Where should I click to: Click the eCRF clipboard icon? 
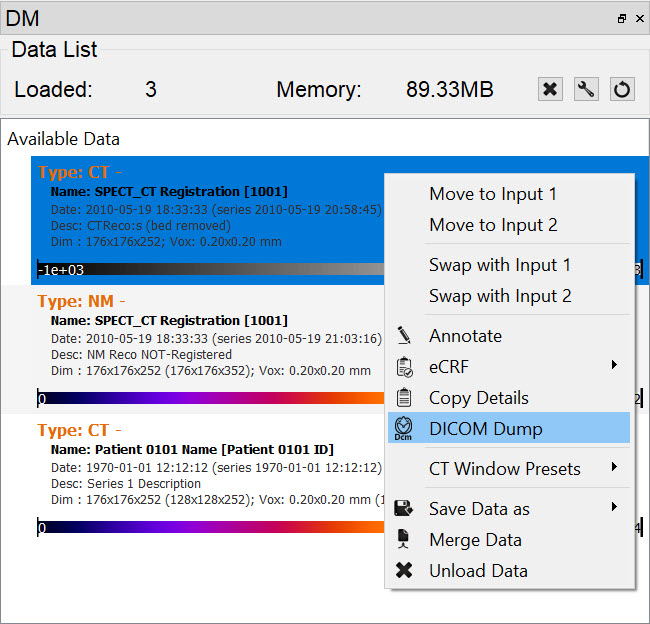click(404, 366)
